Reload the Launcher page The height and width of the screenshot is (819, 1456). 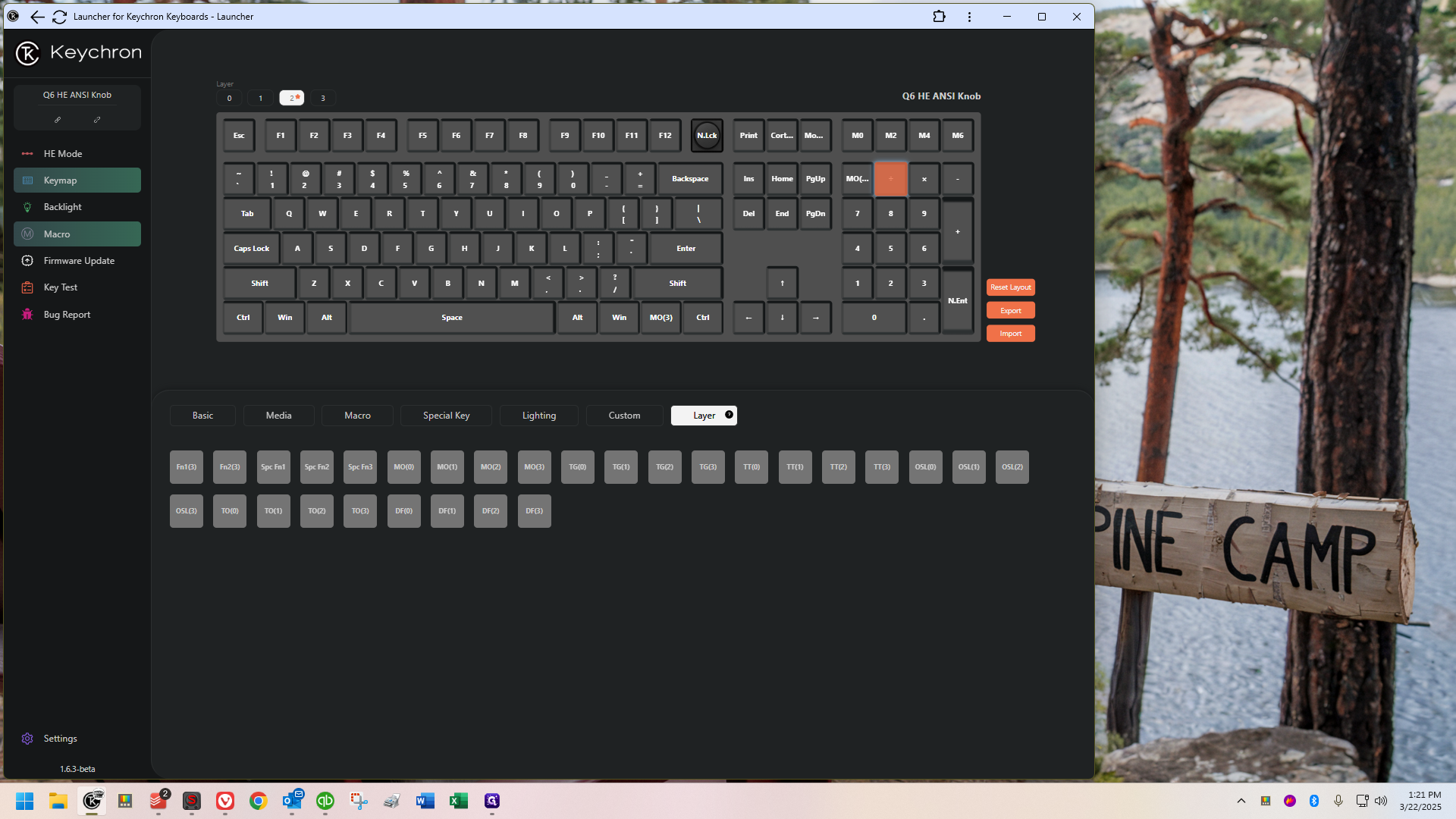pos(59,17)
